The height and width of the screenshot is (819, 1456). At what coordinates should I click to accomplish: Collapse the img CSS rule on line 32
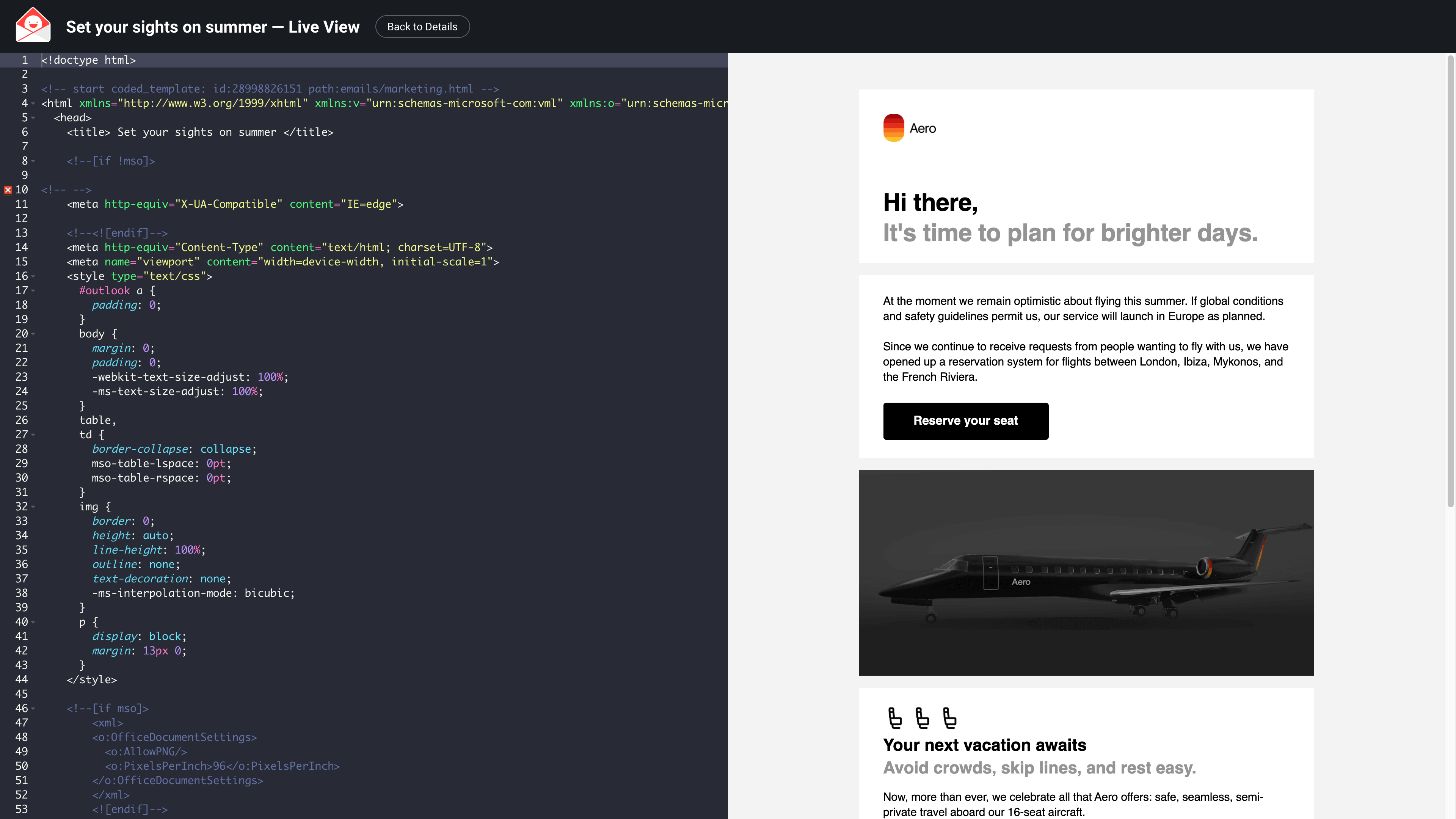coord(33,507)
